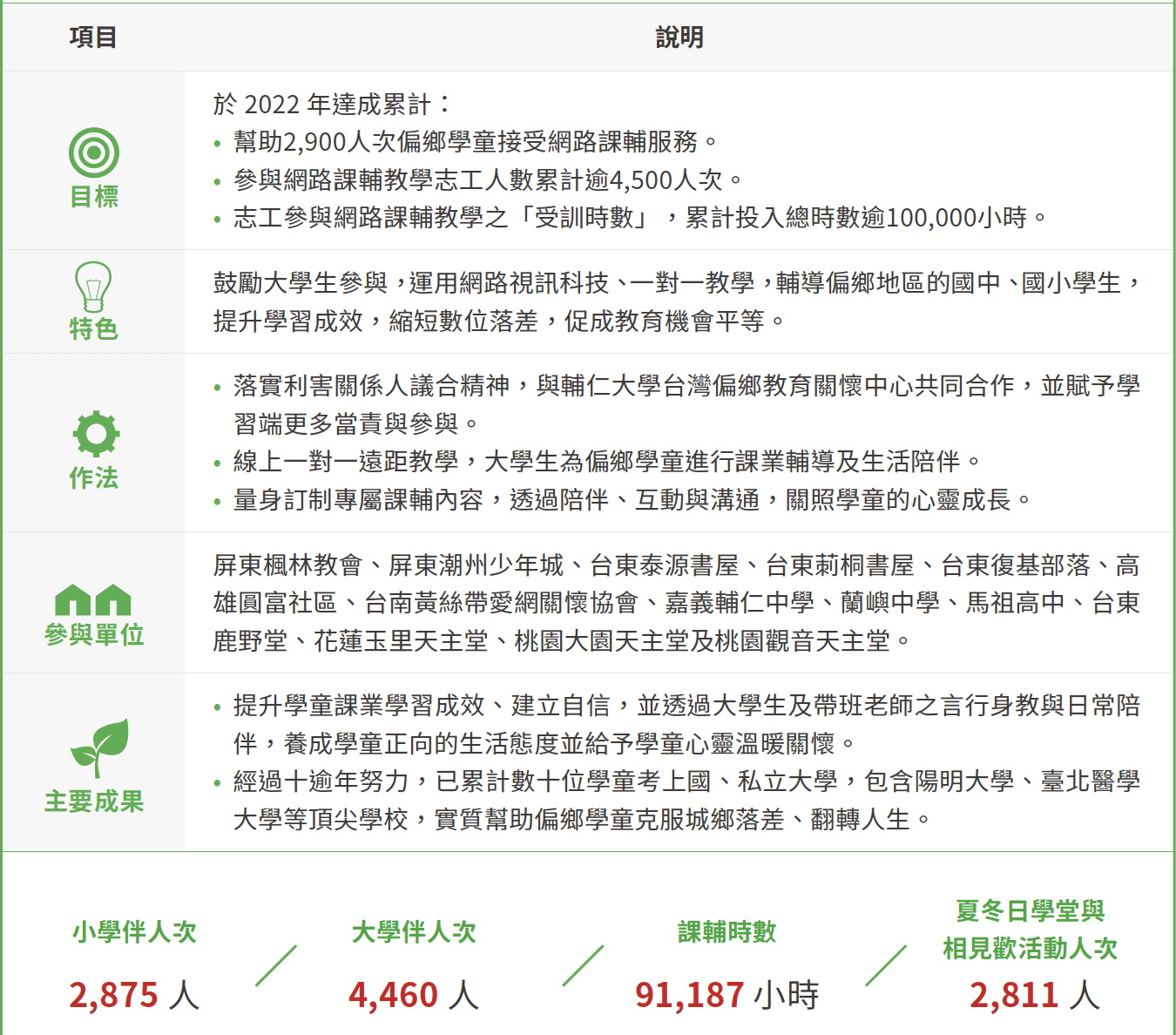Select the 特色 row label
Image resolution: width=1176 pixels, height=1035 pixels.
tap(93, 329)
